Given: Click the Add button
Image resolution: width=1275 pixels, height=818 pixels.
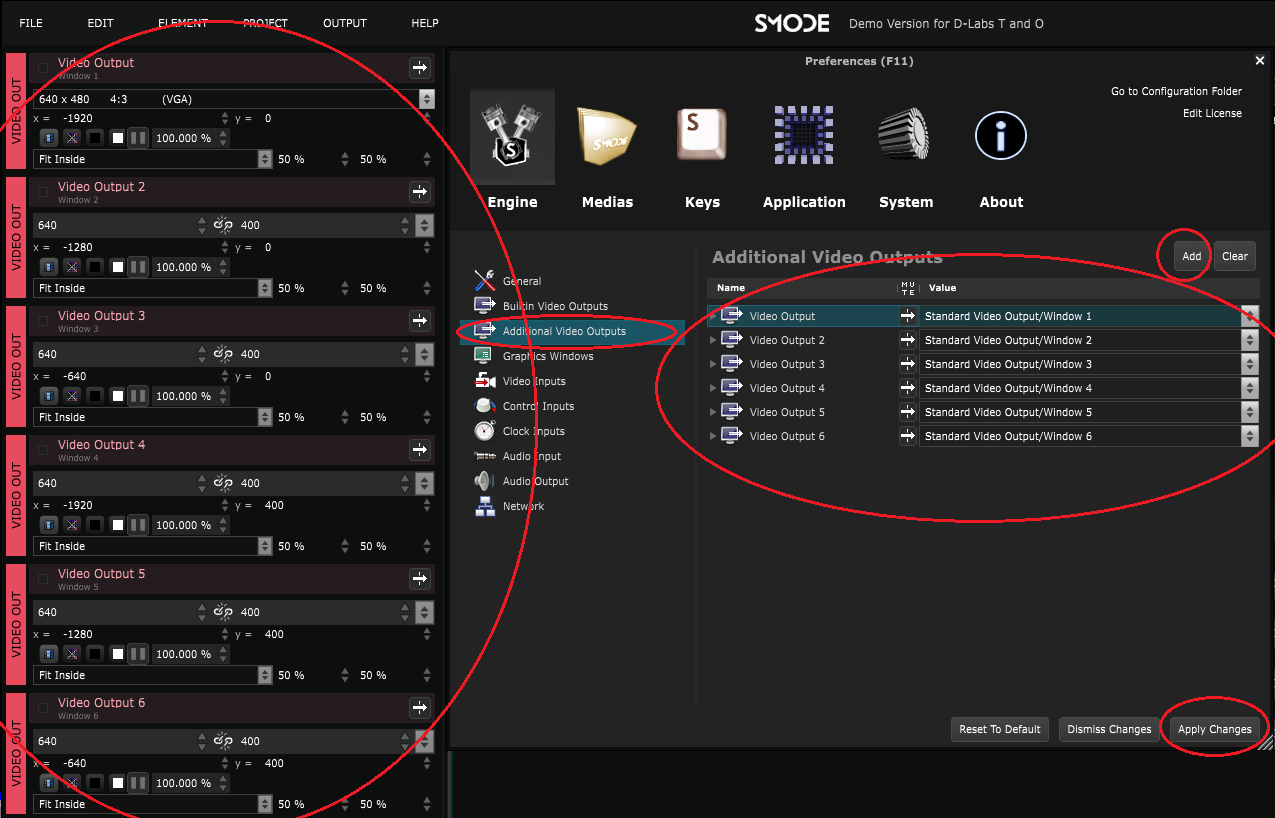Looking at the screenshot, I should (x=1191, y=256).
